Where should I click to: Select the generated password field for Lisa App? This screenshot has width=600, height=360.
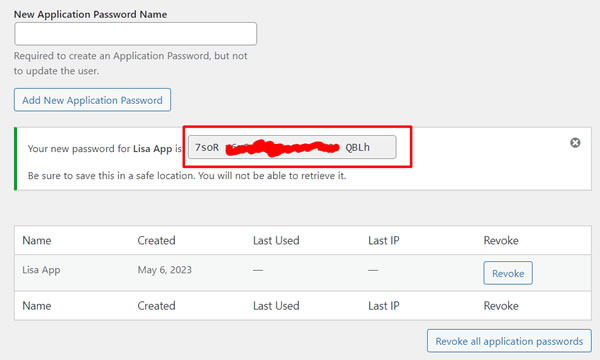tap(292, 147)
